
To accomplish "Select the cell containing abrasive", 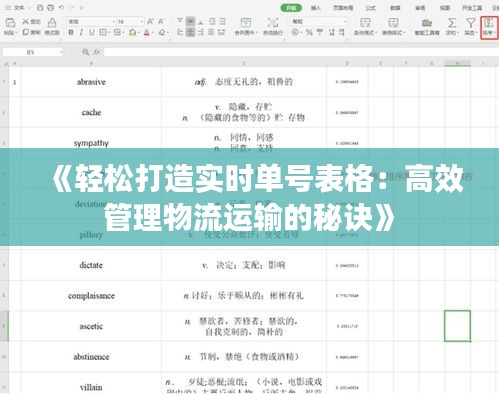I will click(x=91, y=82).
